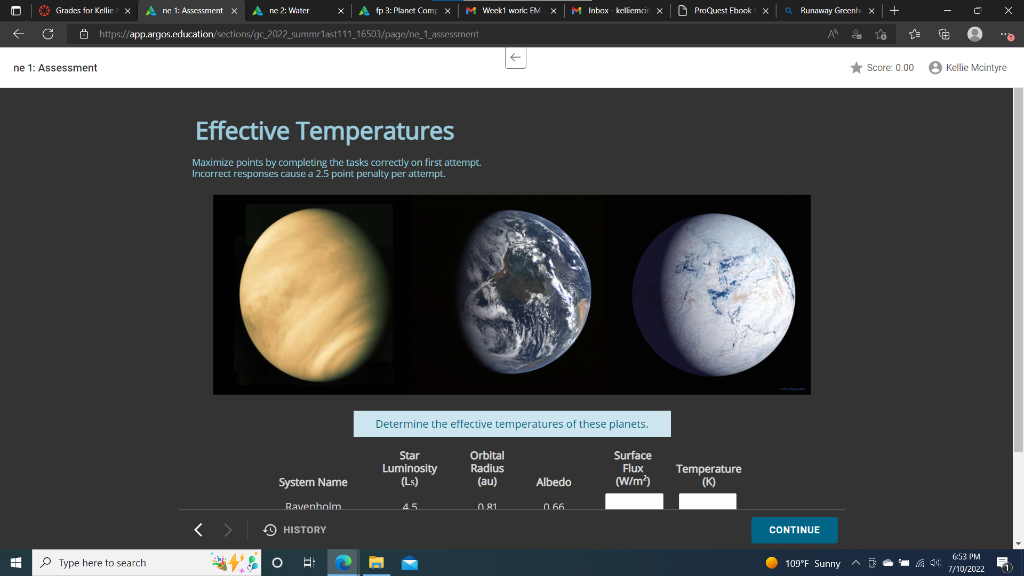Open the Collections icon

tap(944, 34)
